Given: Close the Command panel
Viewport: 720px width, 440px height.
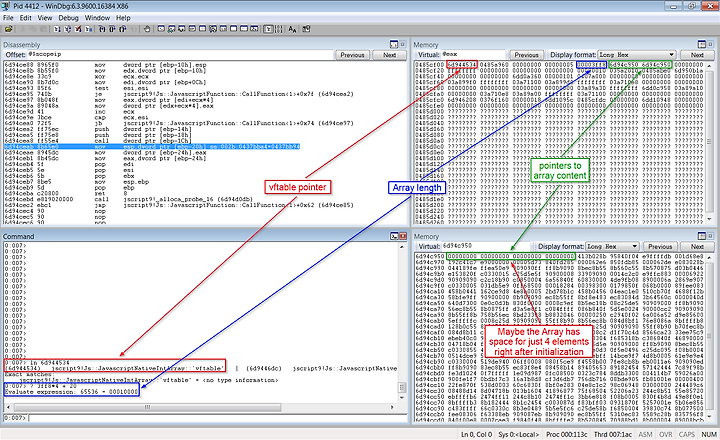Looking at the screenshot, I should 403,236.
